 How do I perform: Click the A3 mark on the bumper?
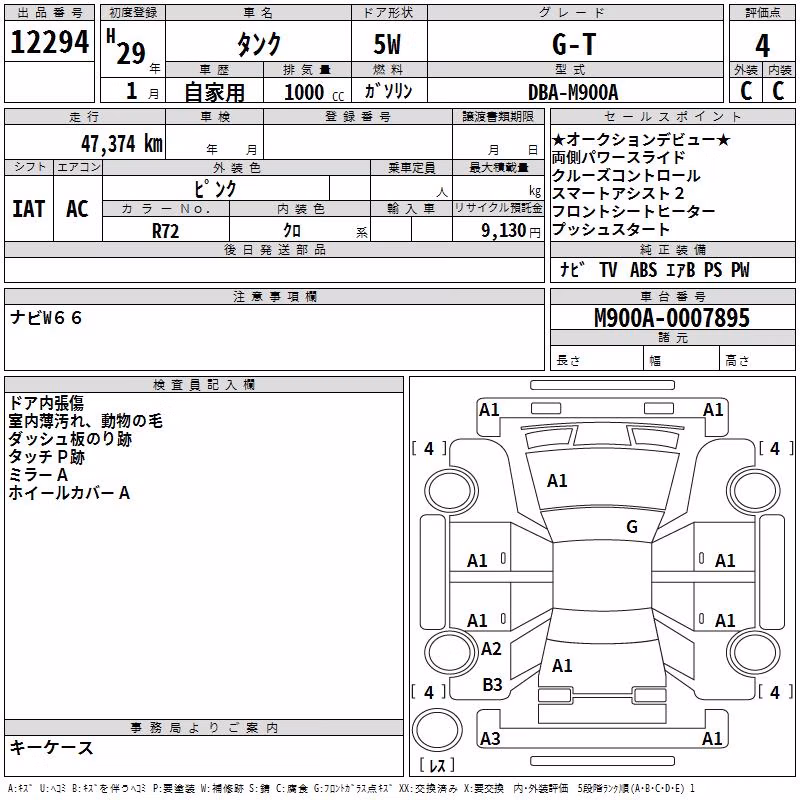pos(490,738)
